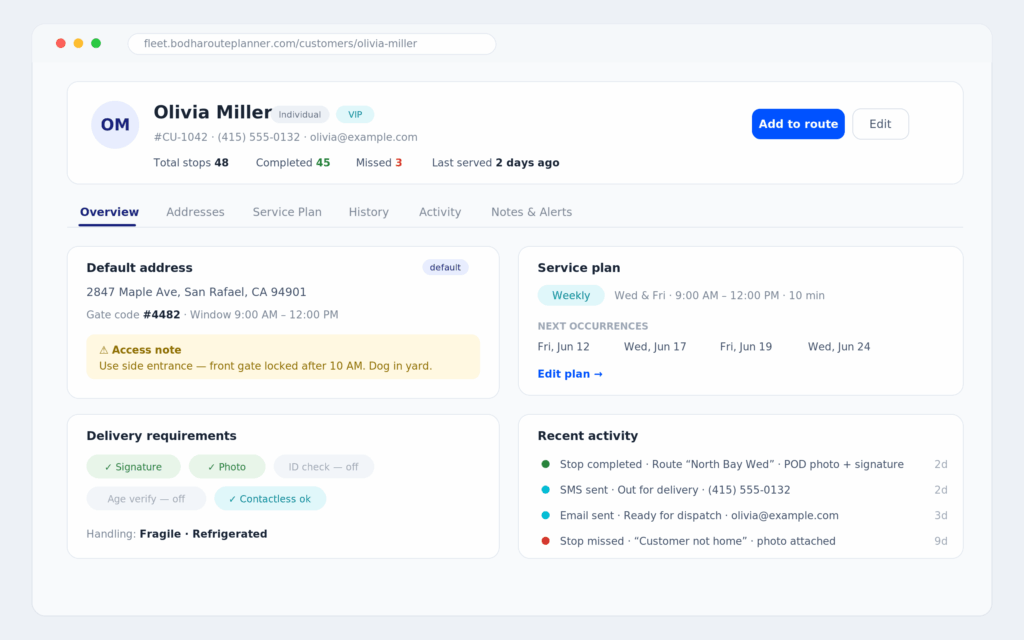Click Handling Fragile Refrigerated text
Image resolution: width=1024 pixels, height=640 pixels.
176,534
